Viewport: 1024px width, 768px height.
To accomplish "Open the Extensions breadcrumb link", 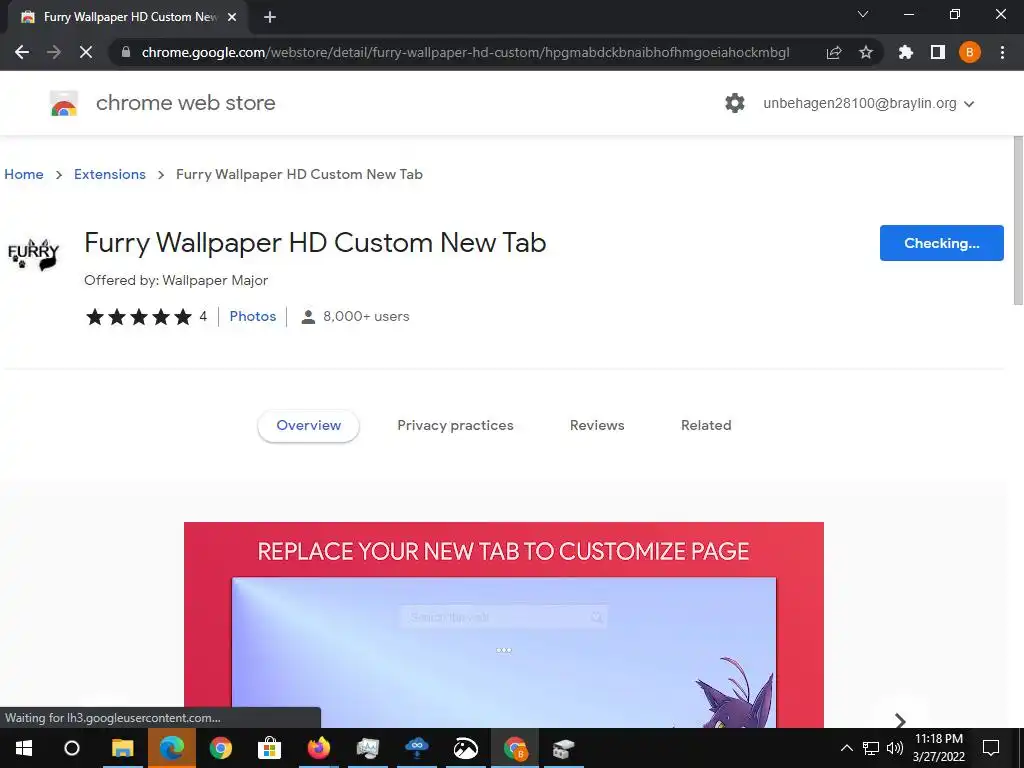I will coord(110,174).
